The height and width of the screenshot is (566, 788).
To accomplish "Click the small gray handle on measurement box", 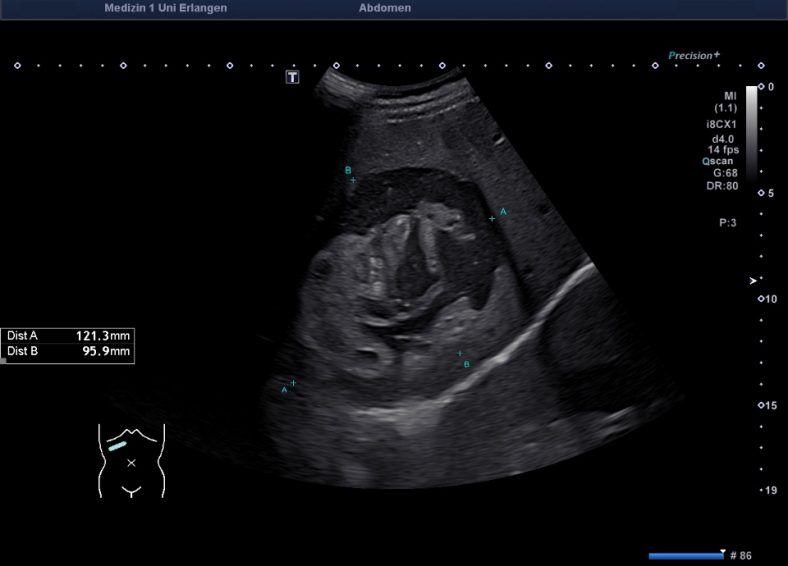I will pos(3,361).
